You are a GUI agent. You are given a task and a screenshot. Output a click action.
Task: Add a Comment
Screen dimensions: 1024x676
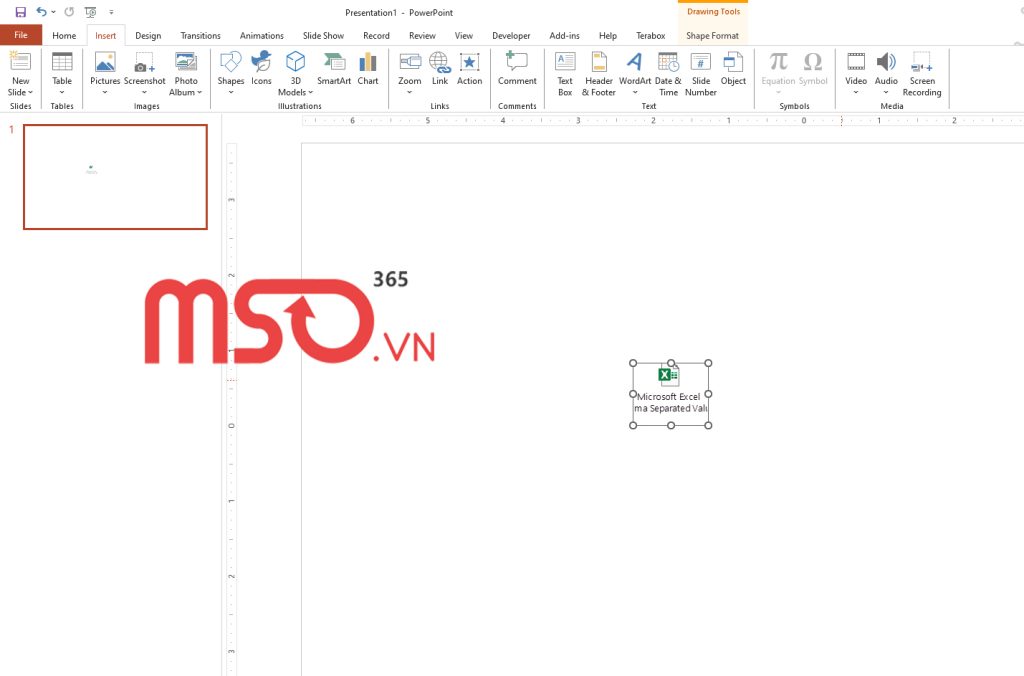tap(517, 68)
